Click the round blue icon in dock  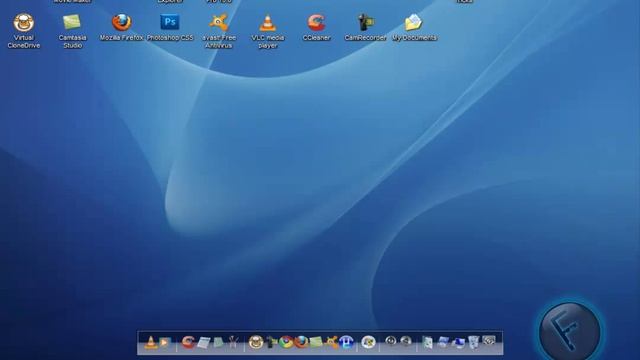[x=346, y=342]
